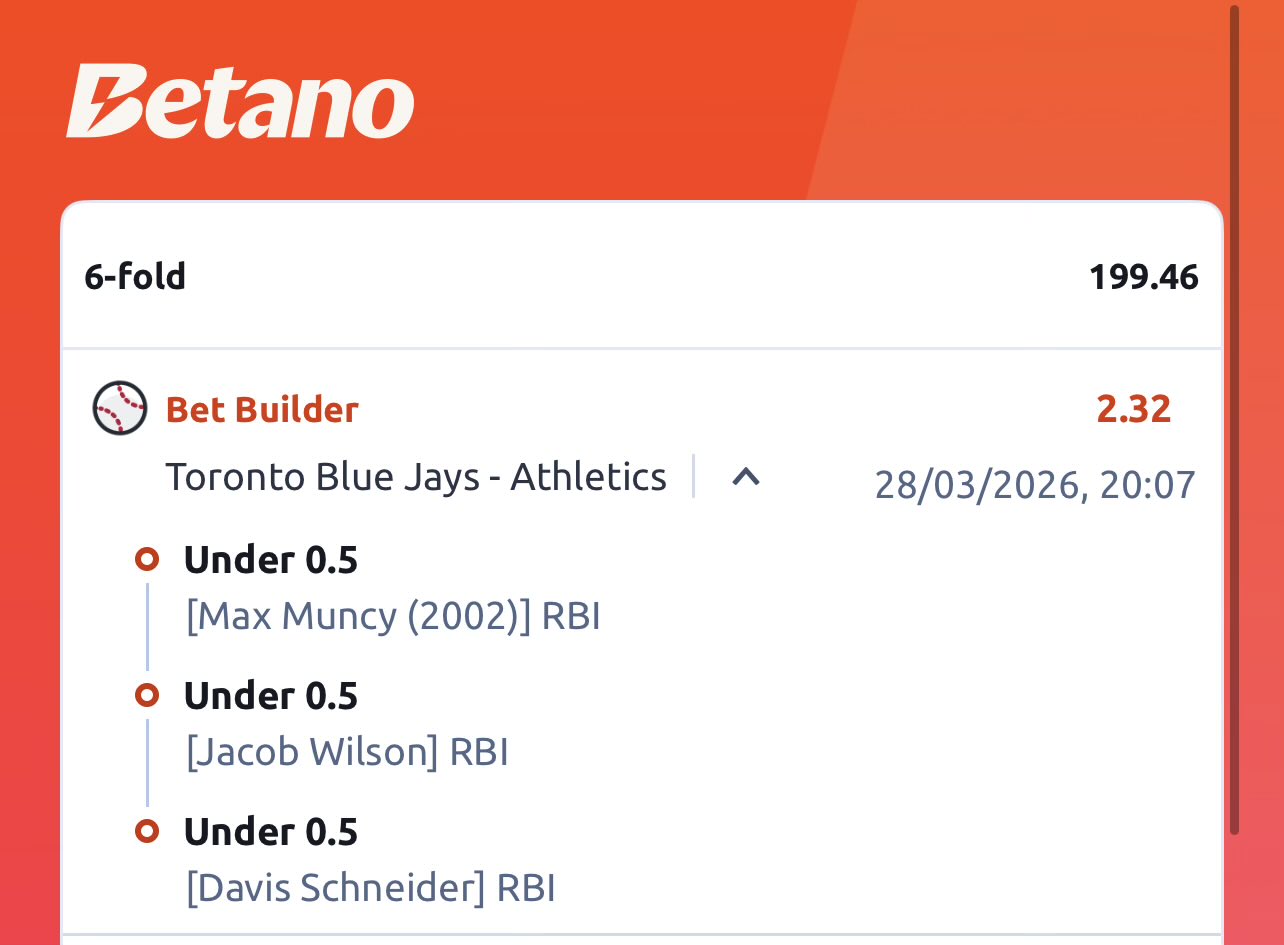Click the [Davis Schneider] RBI market
The height and width of the screenshot is (945, 1284).
pos(370,889)
